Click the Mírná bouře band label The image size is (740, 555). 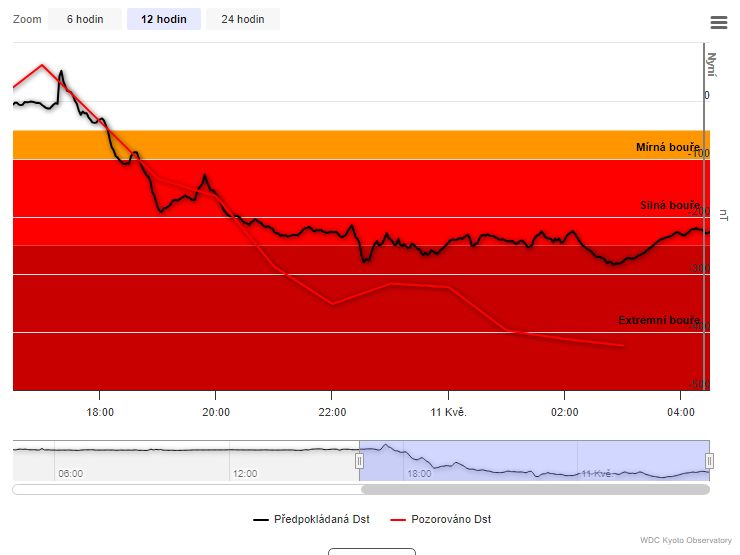[667, 147]
